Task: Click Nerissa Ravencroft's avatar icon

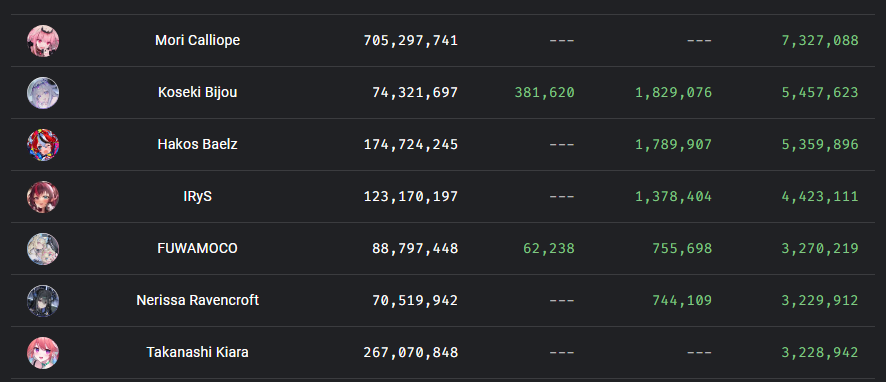Action: point(43,301)
